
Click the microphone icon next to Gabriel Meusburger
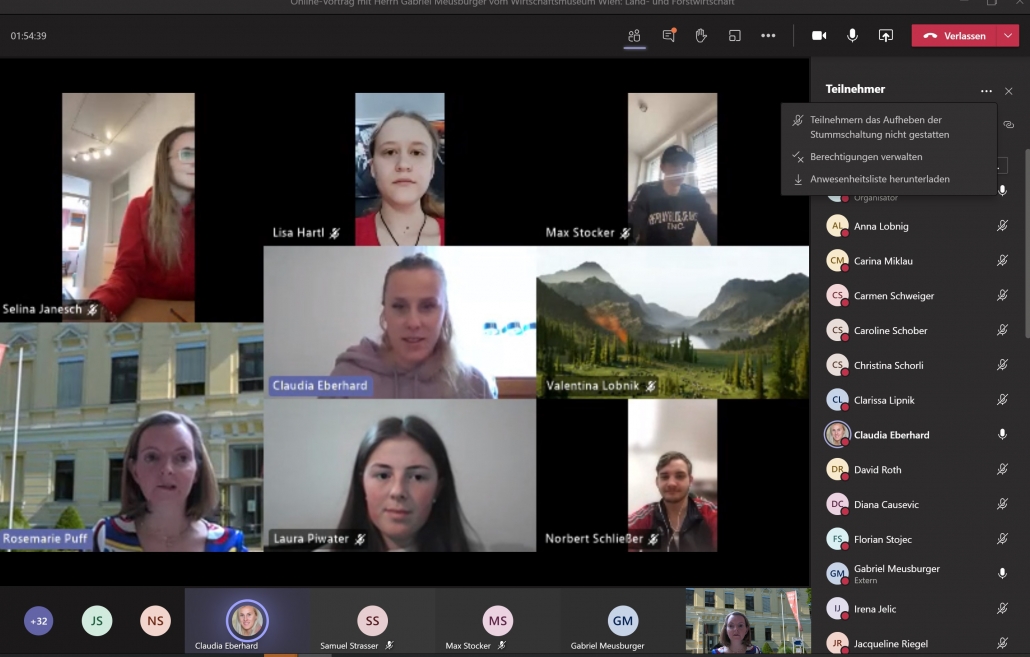point(1002,573)
